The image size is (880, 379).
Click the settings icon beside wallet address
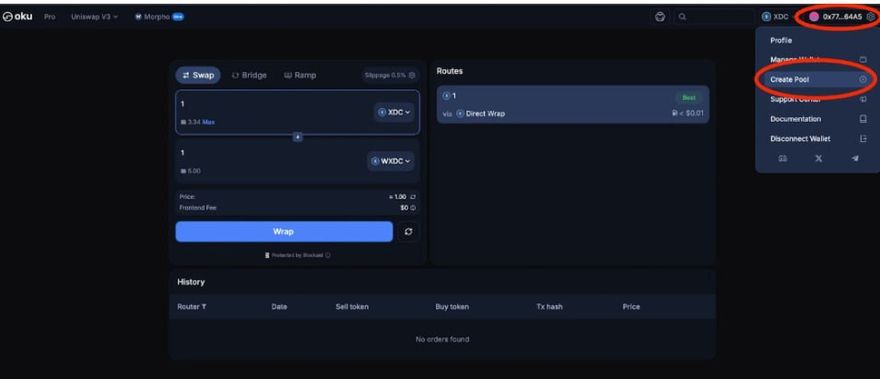[870, 17]
